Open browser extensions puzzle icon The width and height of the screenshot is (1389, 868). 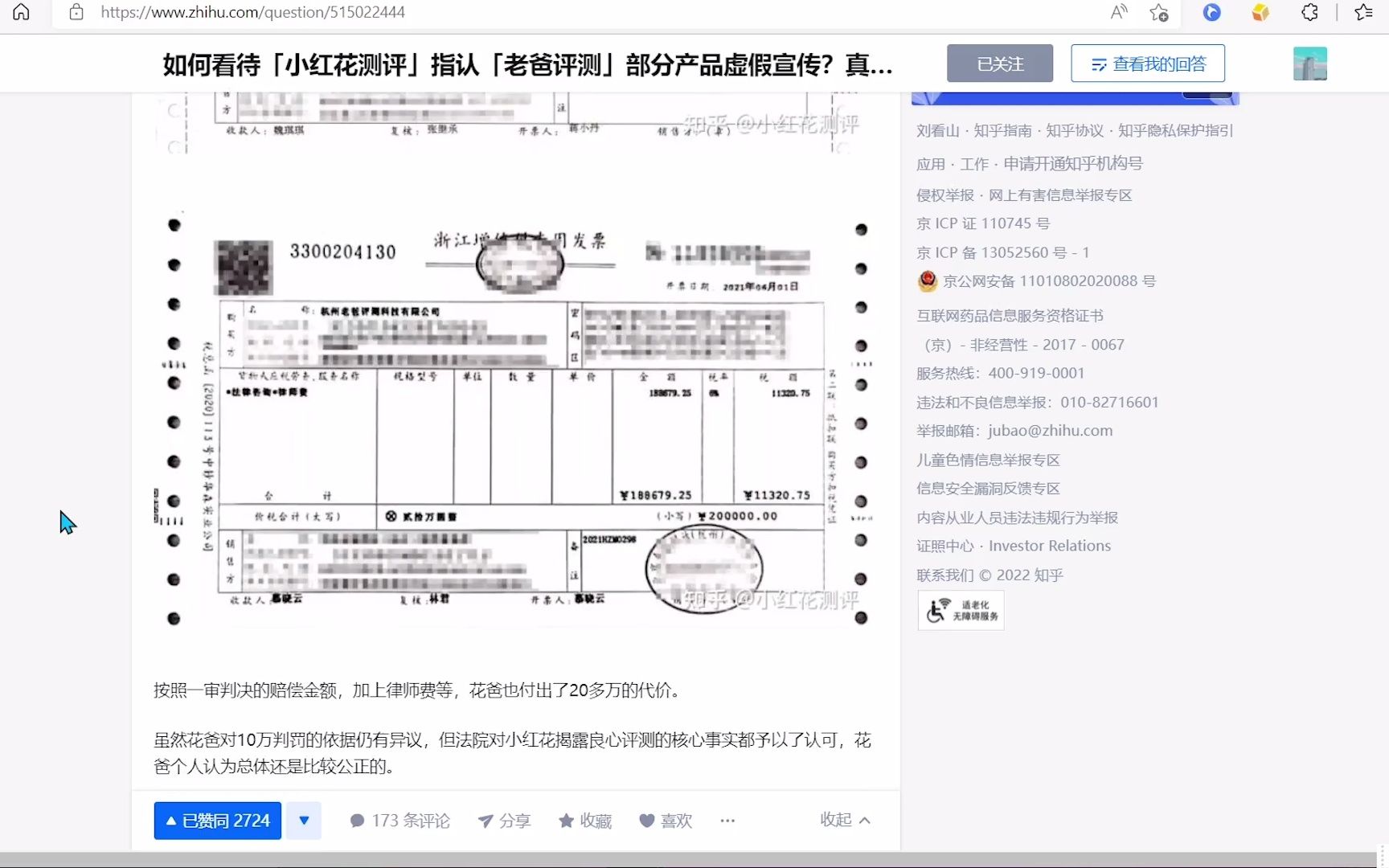coord(1309,12)
